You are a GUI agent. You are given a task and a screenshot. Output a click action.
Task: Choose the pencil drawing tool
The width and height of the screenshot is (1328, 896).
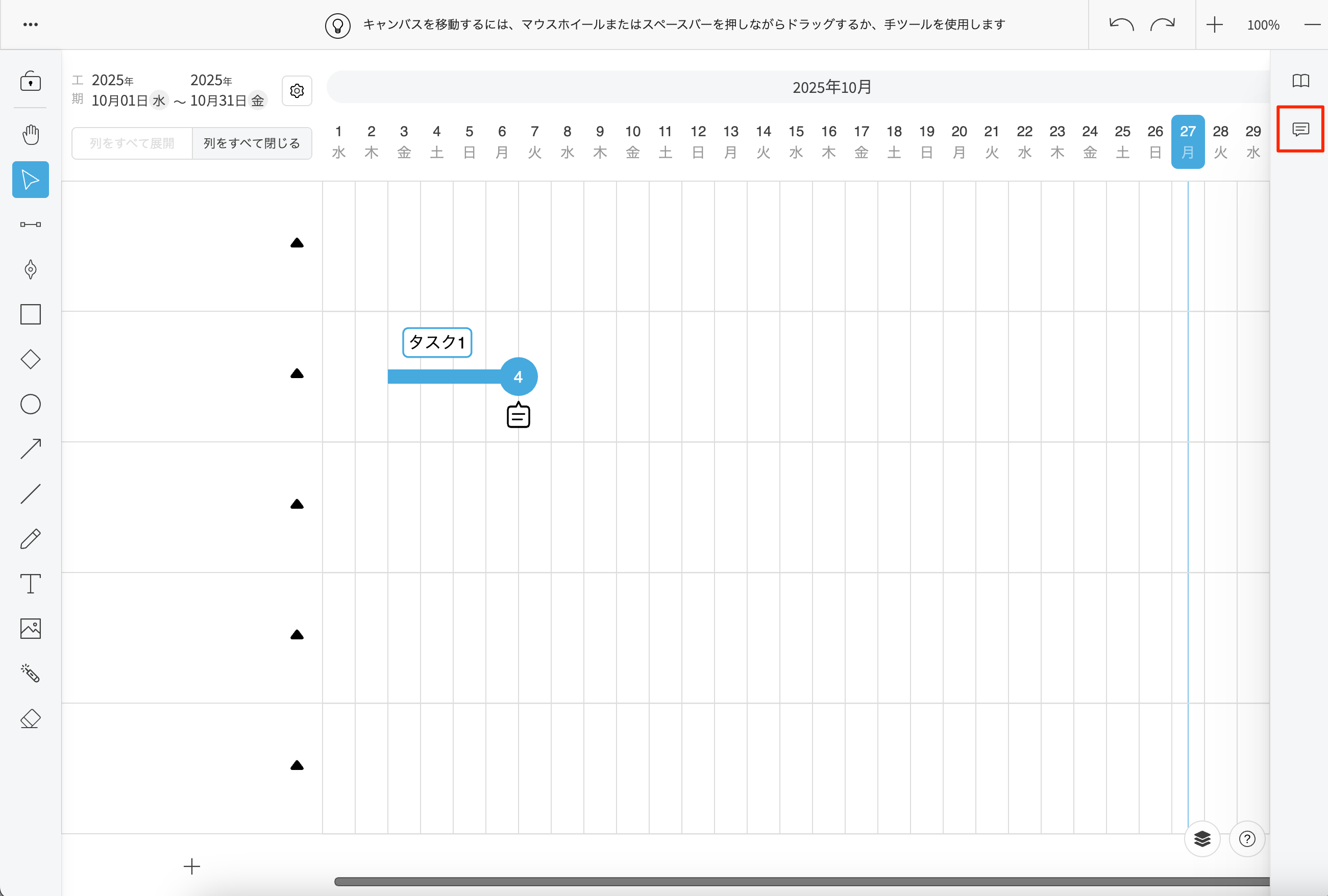30,539
